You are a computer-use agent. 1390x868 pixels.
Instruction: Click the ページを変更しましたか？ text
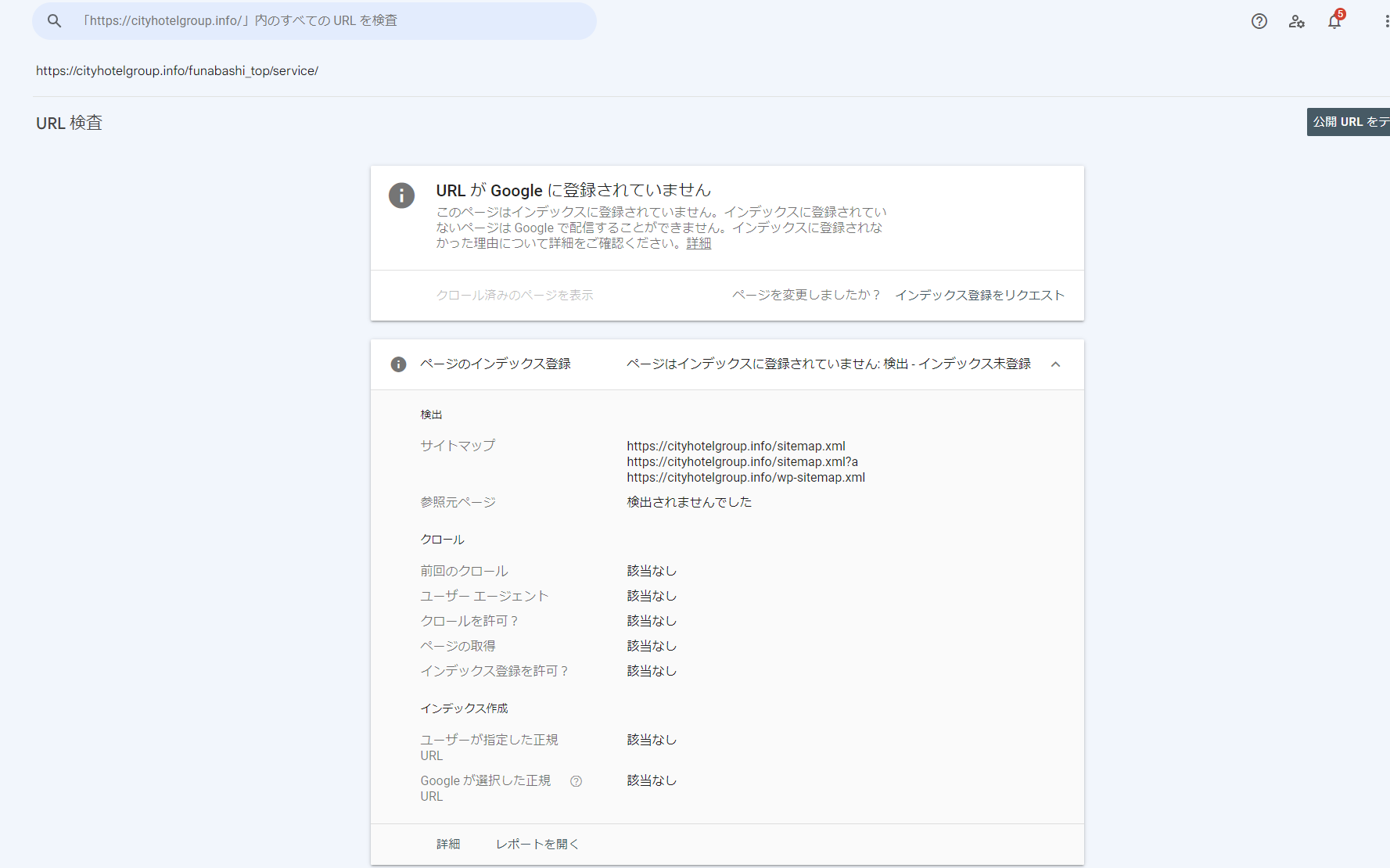pyautogui.click(x=806, y=295)
